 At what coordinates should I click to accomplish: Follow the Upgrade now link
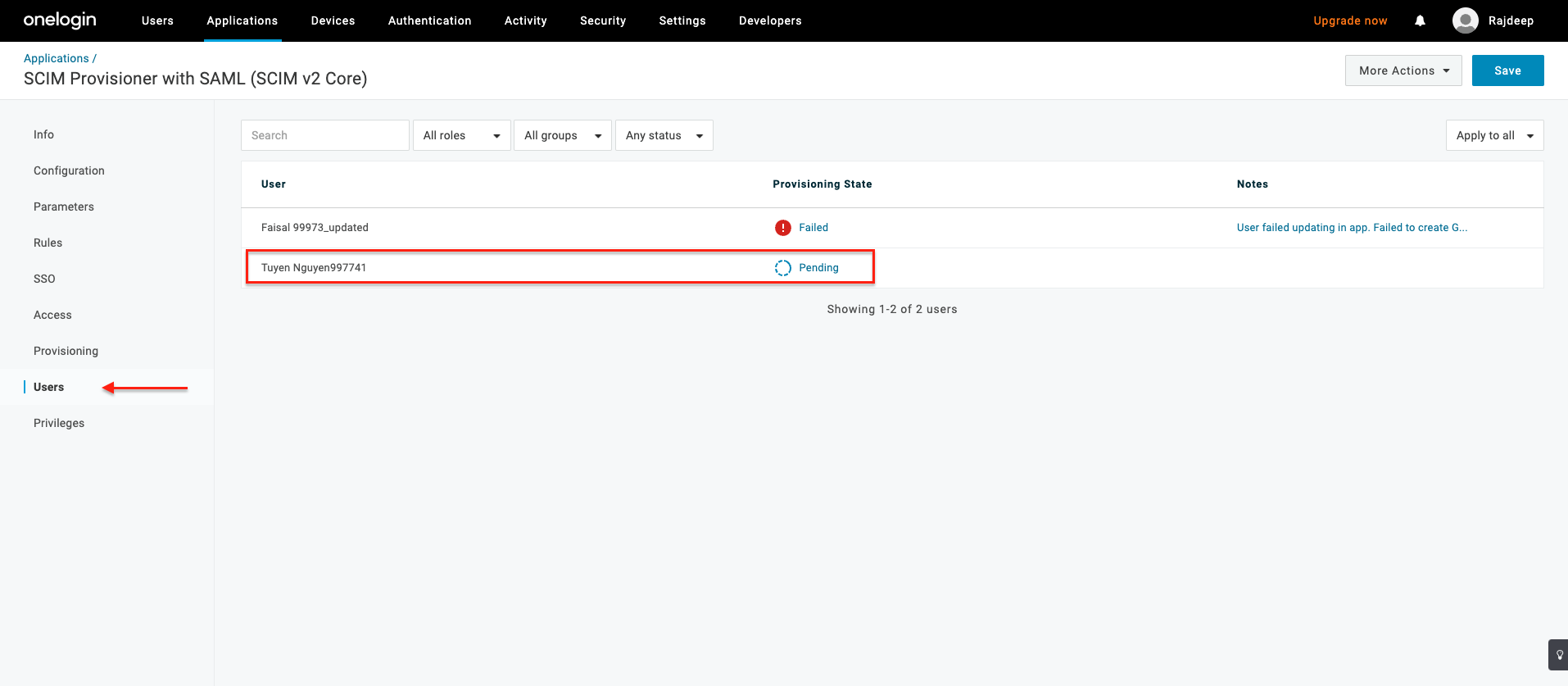tap(1349, 20)
